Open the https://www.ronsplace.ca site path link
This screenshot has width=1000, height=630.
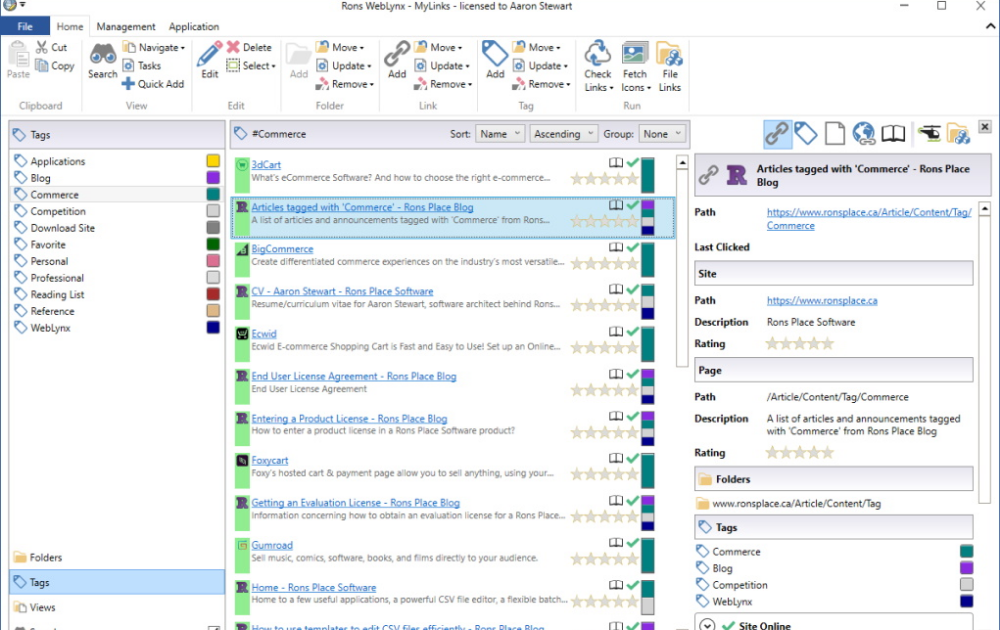[821, 300]
